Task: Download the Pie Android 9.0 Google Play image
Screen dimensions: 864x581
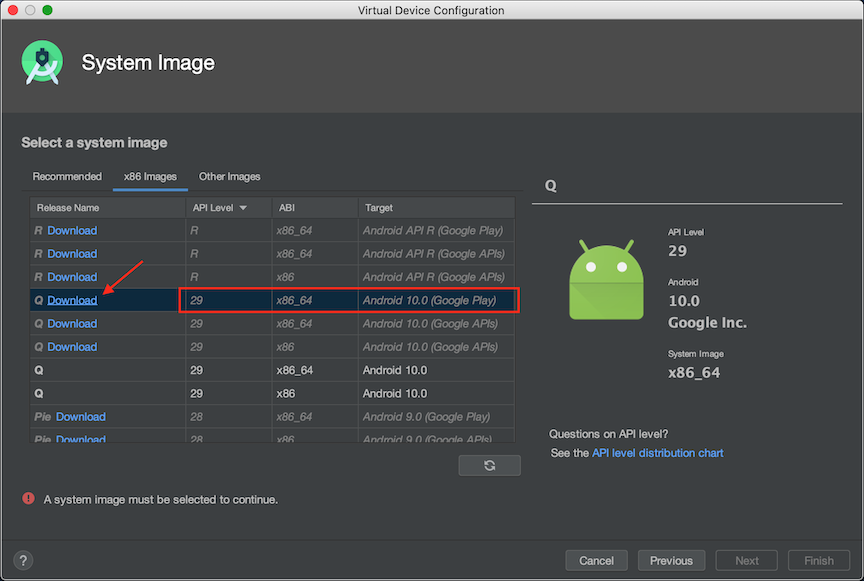Action: click(x=80, y=417)
